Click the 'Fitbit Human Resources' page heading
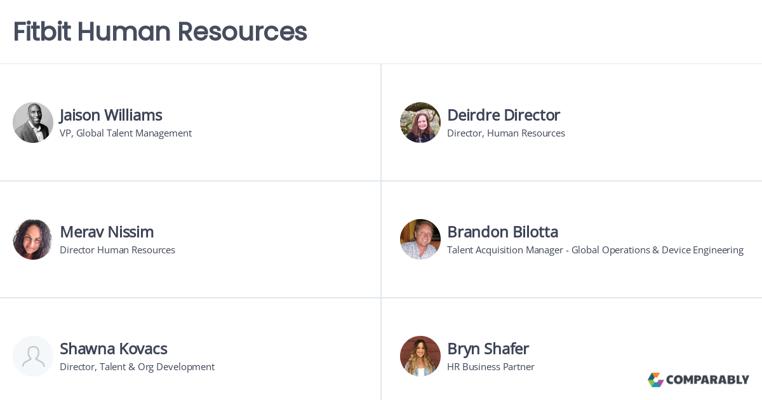Screen dimensions: 762x400 click(160, 31)
